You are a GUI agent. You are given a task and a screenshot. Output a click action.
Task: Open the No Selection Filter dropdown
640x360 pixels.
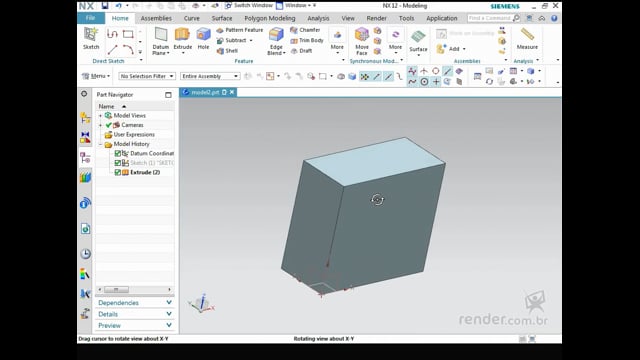pos(147,76)
